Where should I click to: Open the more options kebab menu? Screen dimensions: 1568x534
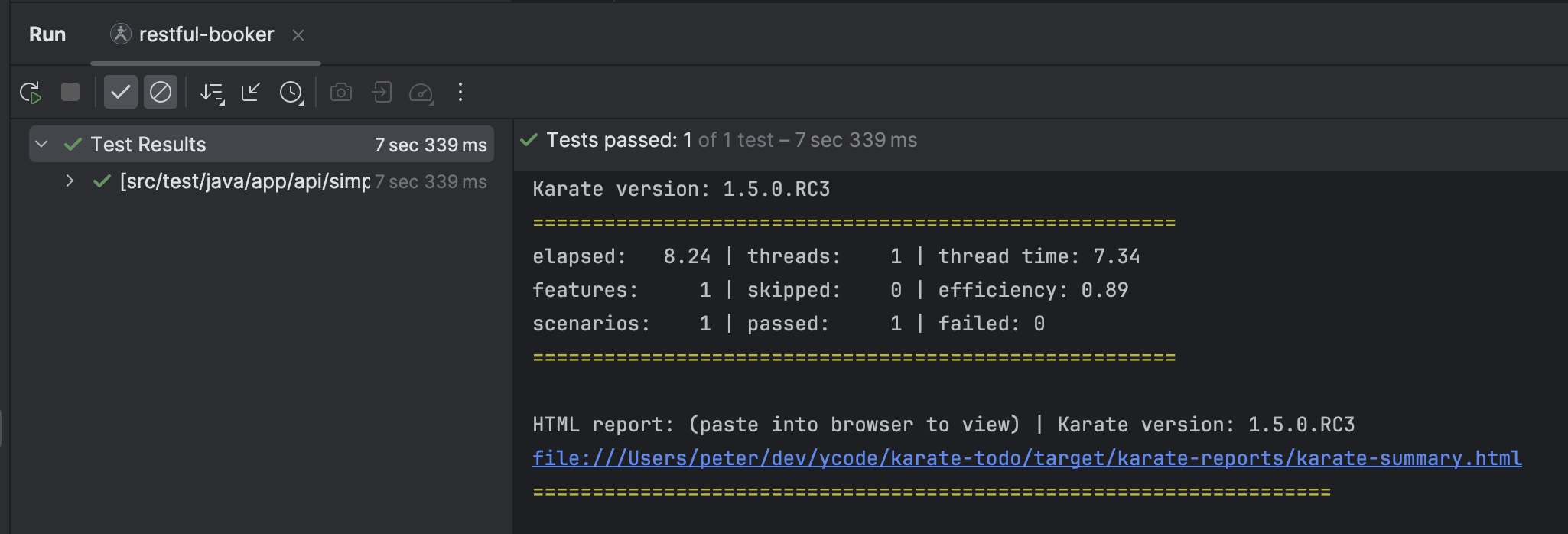(x=460, y=93)
